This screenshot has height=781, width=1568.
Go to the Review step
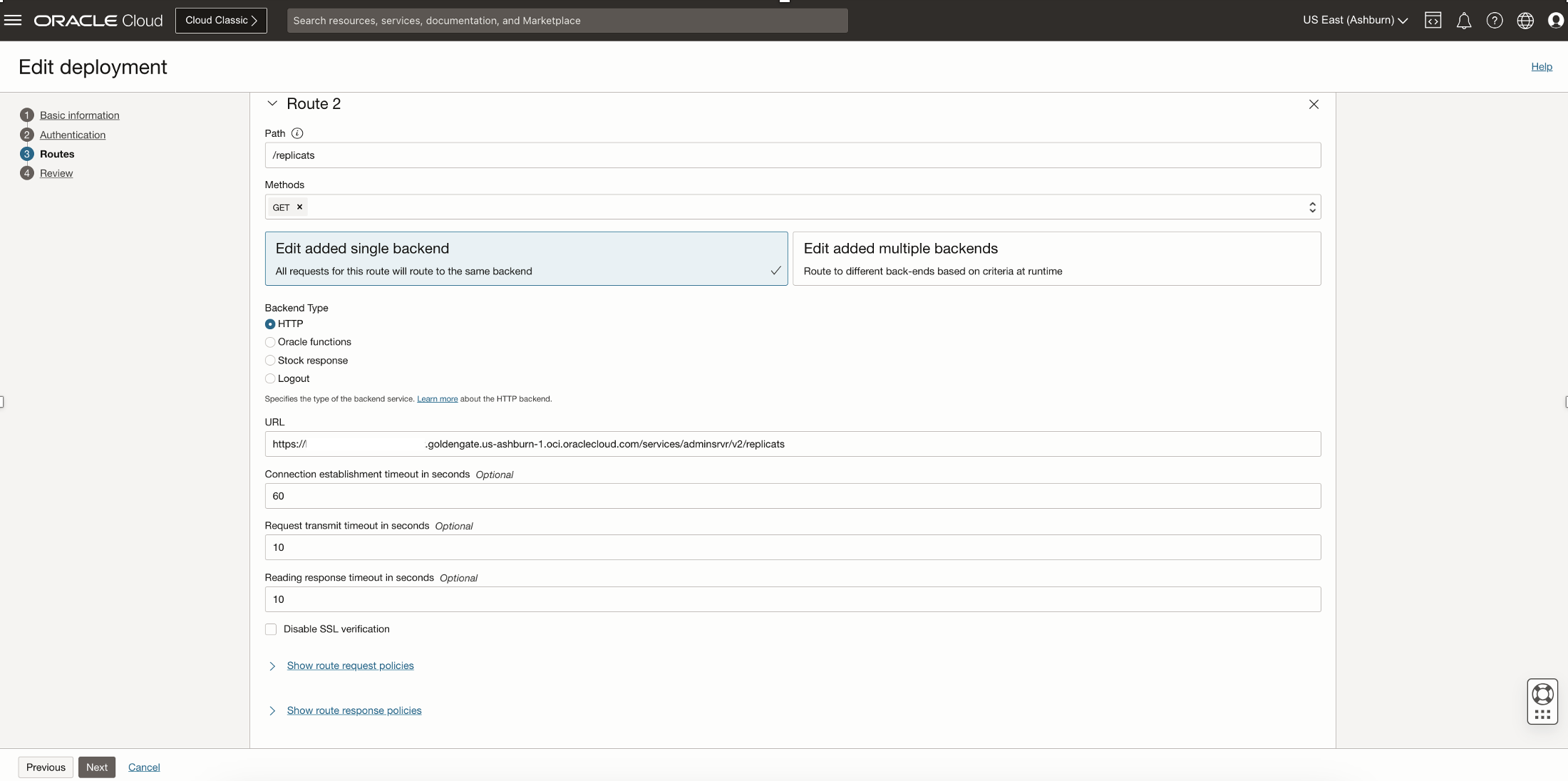pyautogui.click(x=56, y=173)
